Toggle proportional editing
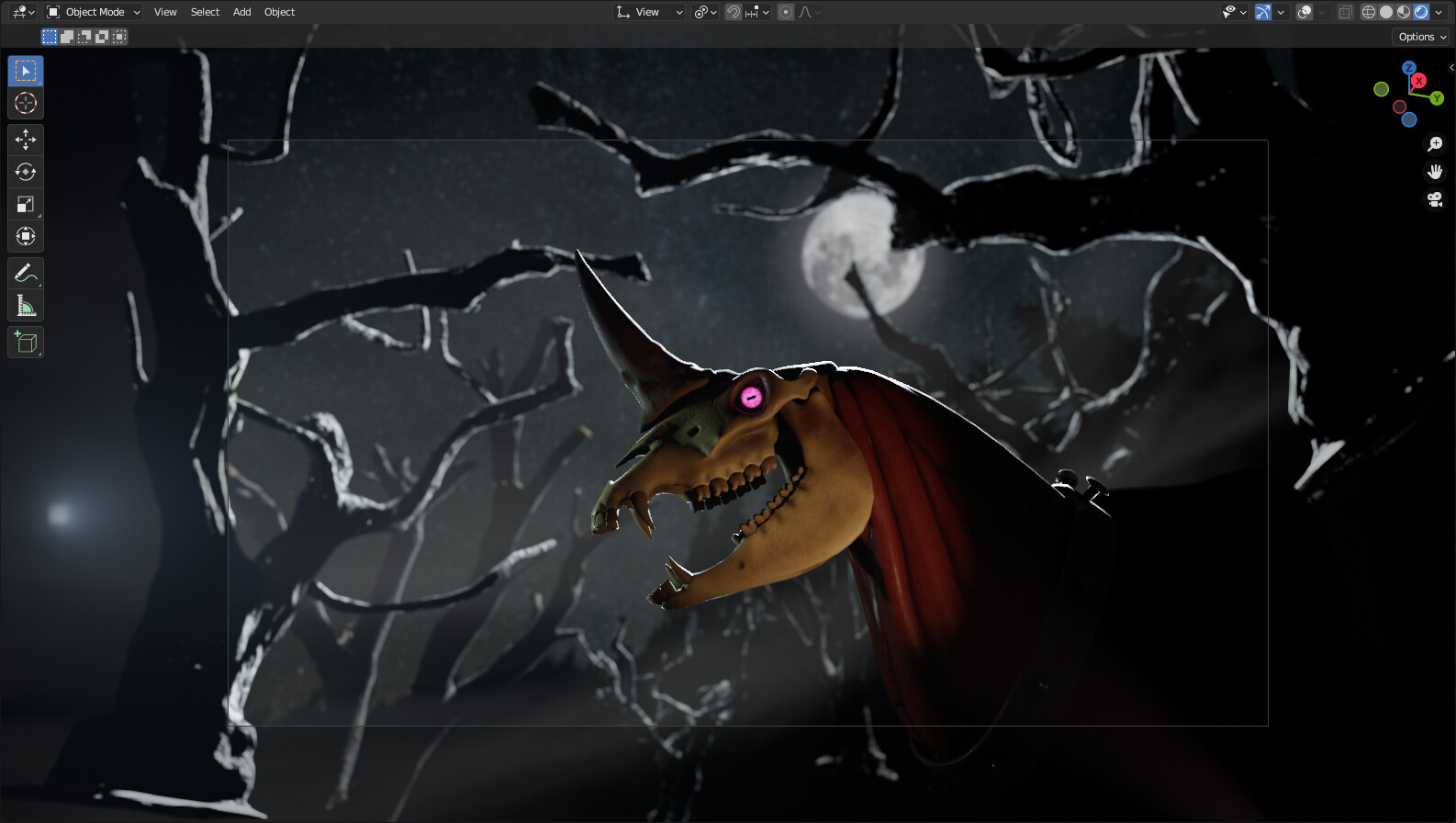1456x823 pixels. click(x=786, y=12)
